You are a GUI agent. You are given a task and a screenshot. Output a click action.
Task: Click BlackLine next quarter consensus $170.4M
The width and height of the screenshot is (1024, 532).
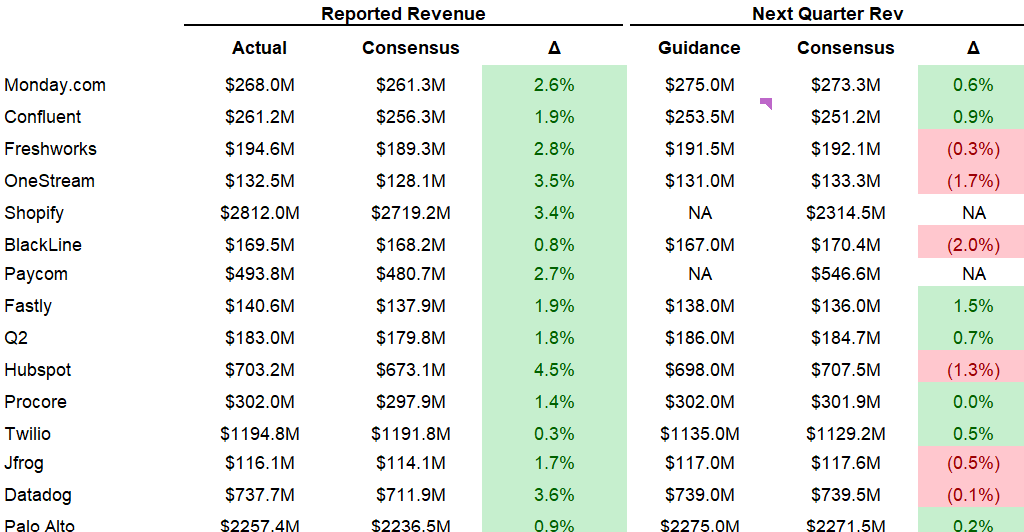(x=846, y=245)
